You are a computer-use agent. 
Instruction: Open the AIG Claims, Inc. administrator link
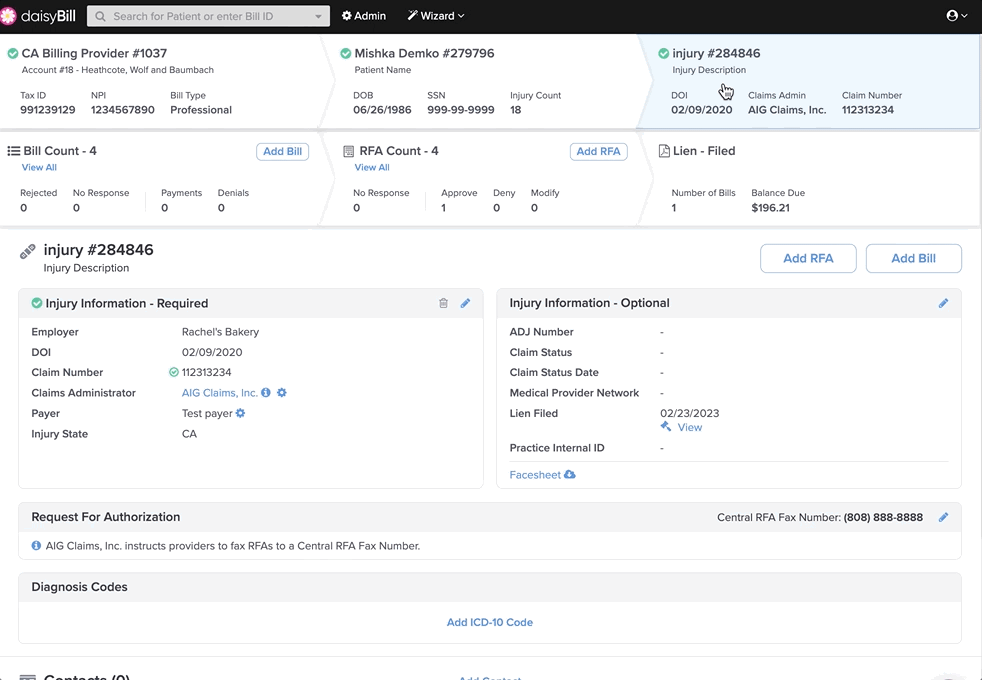(220, 393)
